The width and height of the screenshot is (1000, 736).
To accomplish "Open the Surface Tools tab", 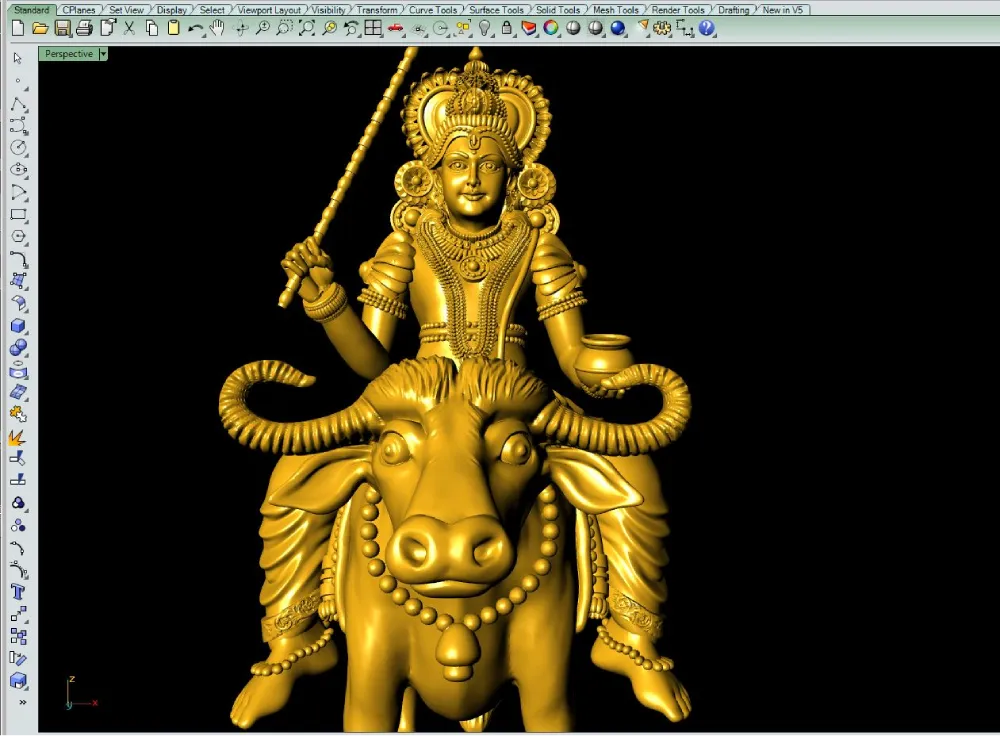I will click(x=496, y=10).
